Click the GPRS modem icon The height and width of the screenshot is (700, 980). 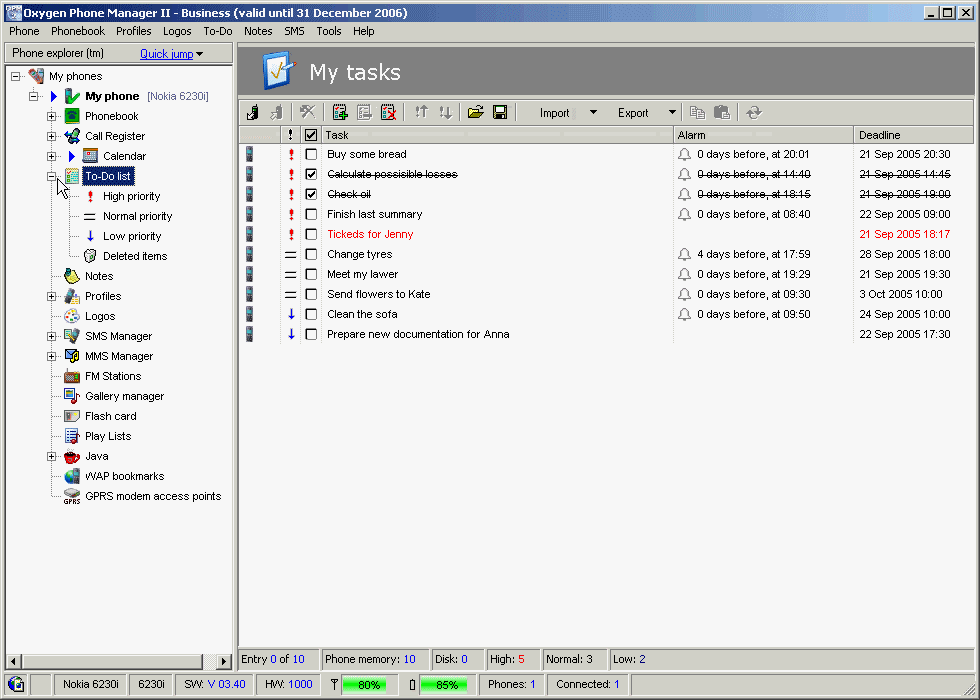tap(72, 496)
